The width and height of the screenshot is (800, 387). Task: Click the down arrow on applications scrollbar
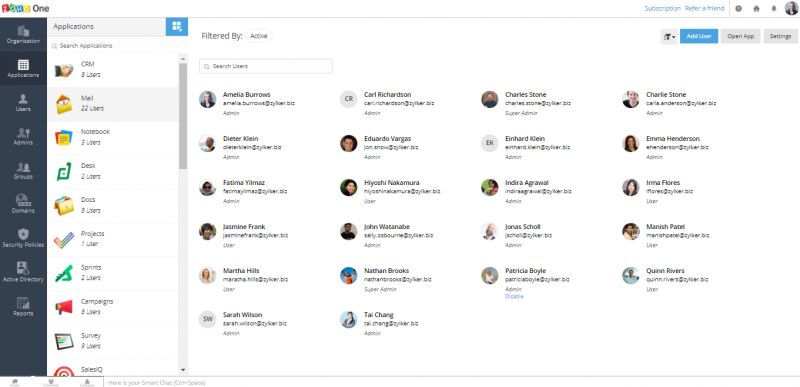tap(183, 370)
